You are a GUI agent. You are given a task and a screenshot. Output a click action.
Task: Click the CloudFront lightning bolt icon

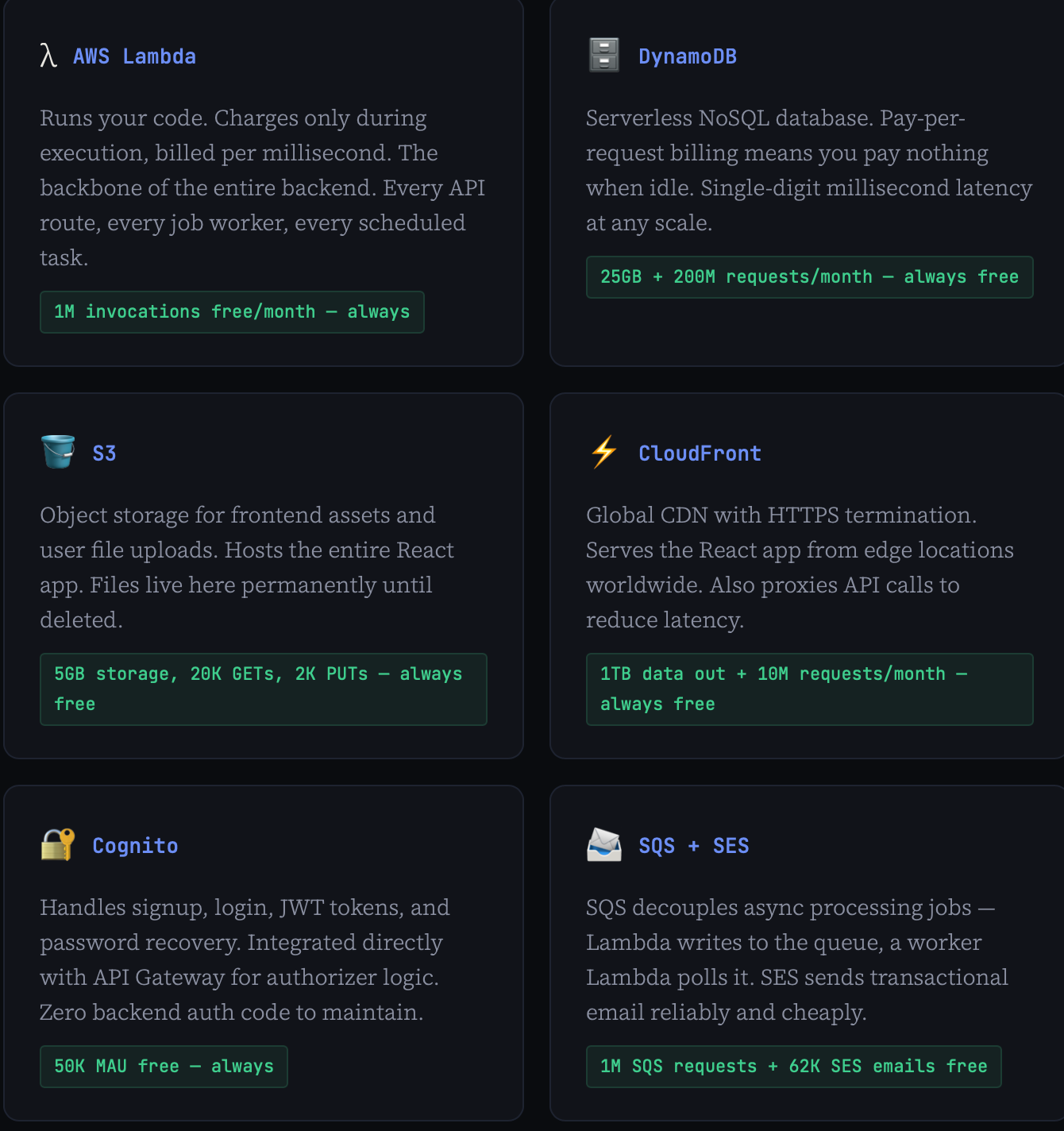[x=604, y=452]
